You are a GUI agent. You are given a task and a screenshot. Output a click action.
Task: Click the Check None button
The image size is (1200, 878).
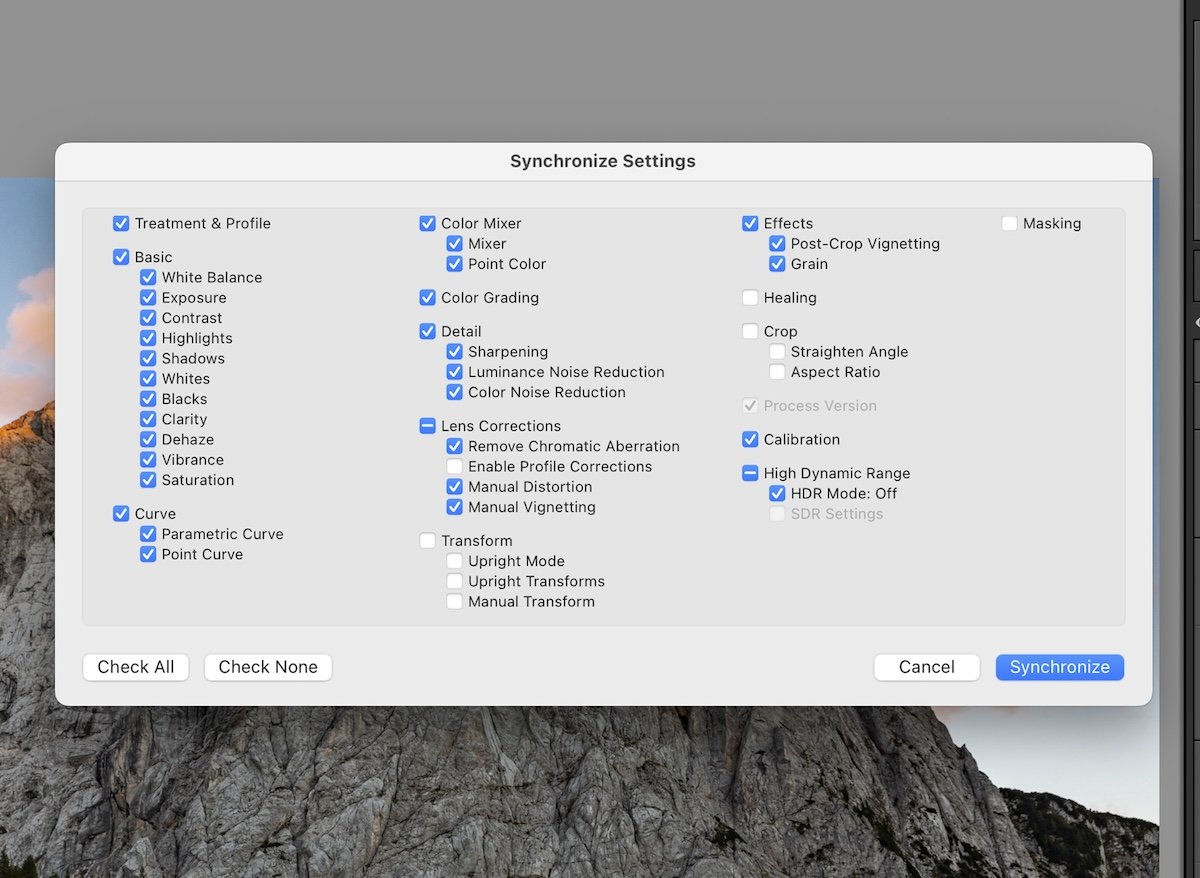267,667
